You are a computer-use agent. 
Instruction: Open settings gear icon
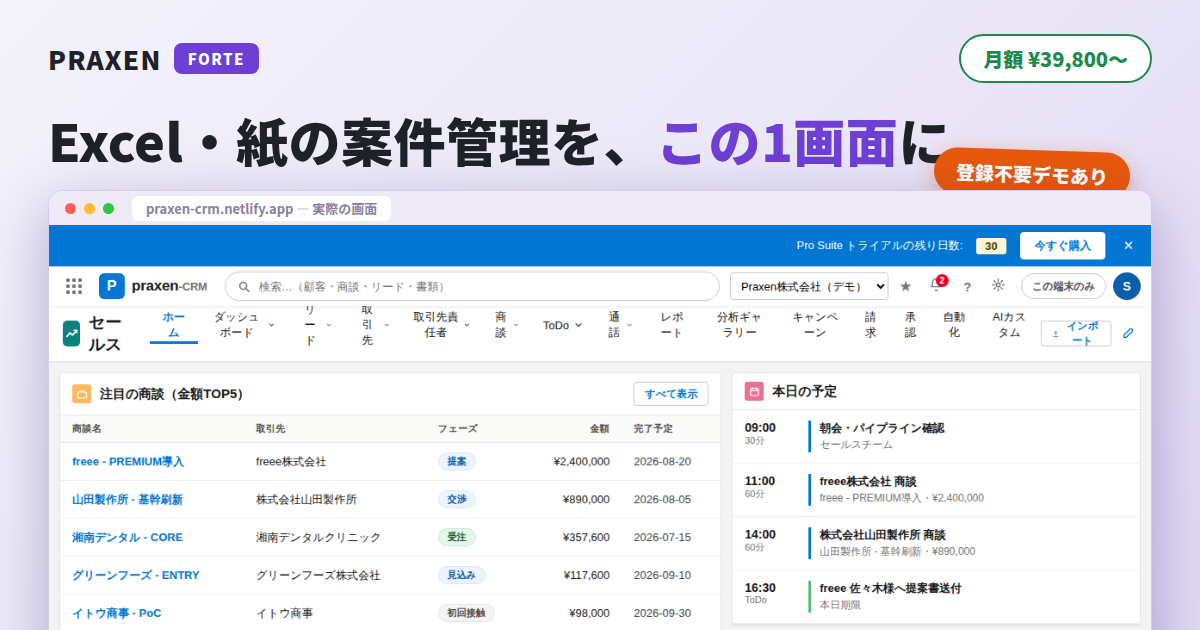coord(998,285)
